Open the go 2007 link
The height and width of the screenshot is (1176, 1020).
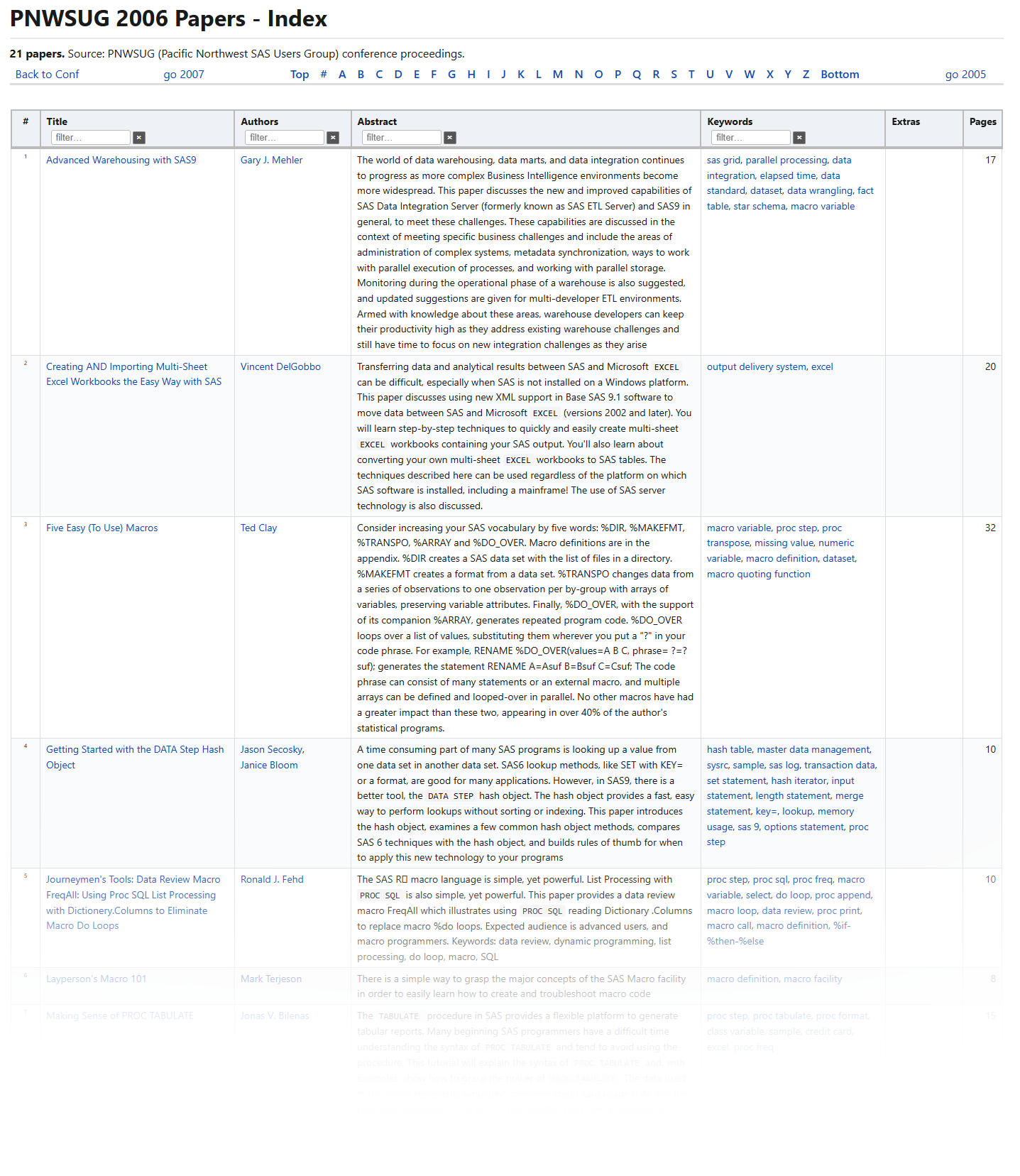click(x=184, y=75)
